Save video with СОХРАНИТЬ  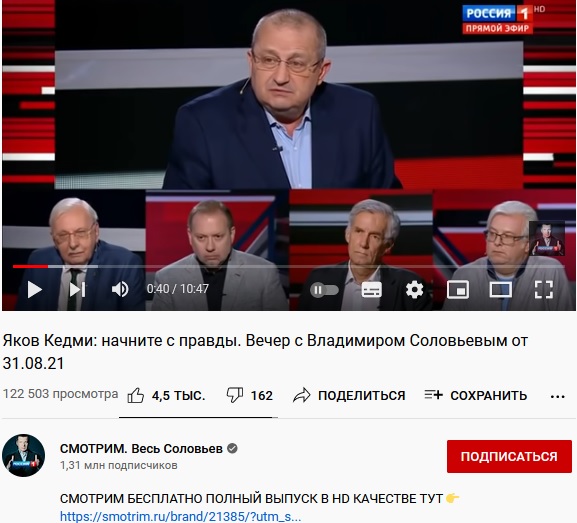click(x=475, y=396)
